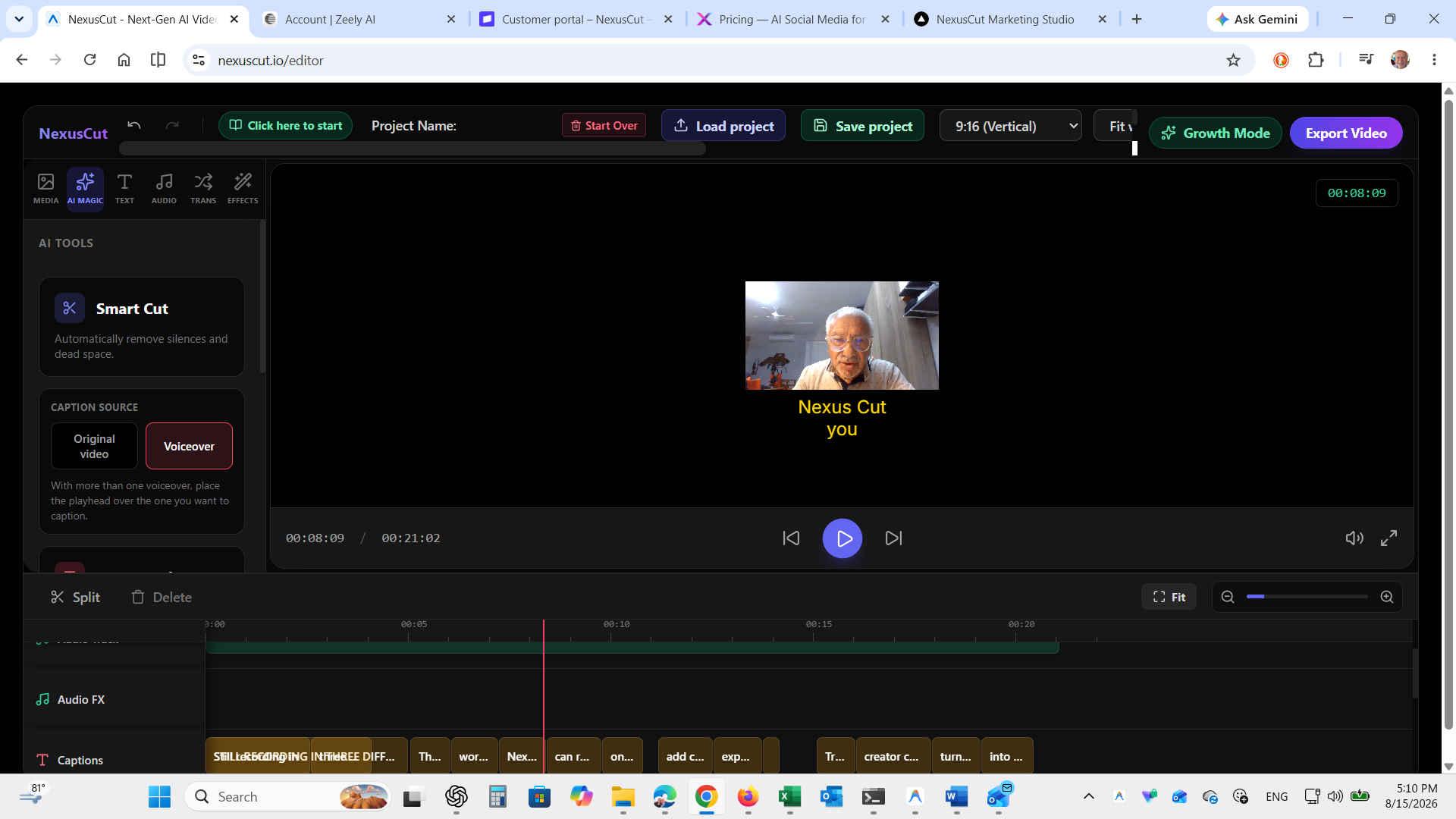Open browser Extensions puzzle icon
Viewport: 1456px width, 819px height.
(x=1316, y=60)
